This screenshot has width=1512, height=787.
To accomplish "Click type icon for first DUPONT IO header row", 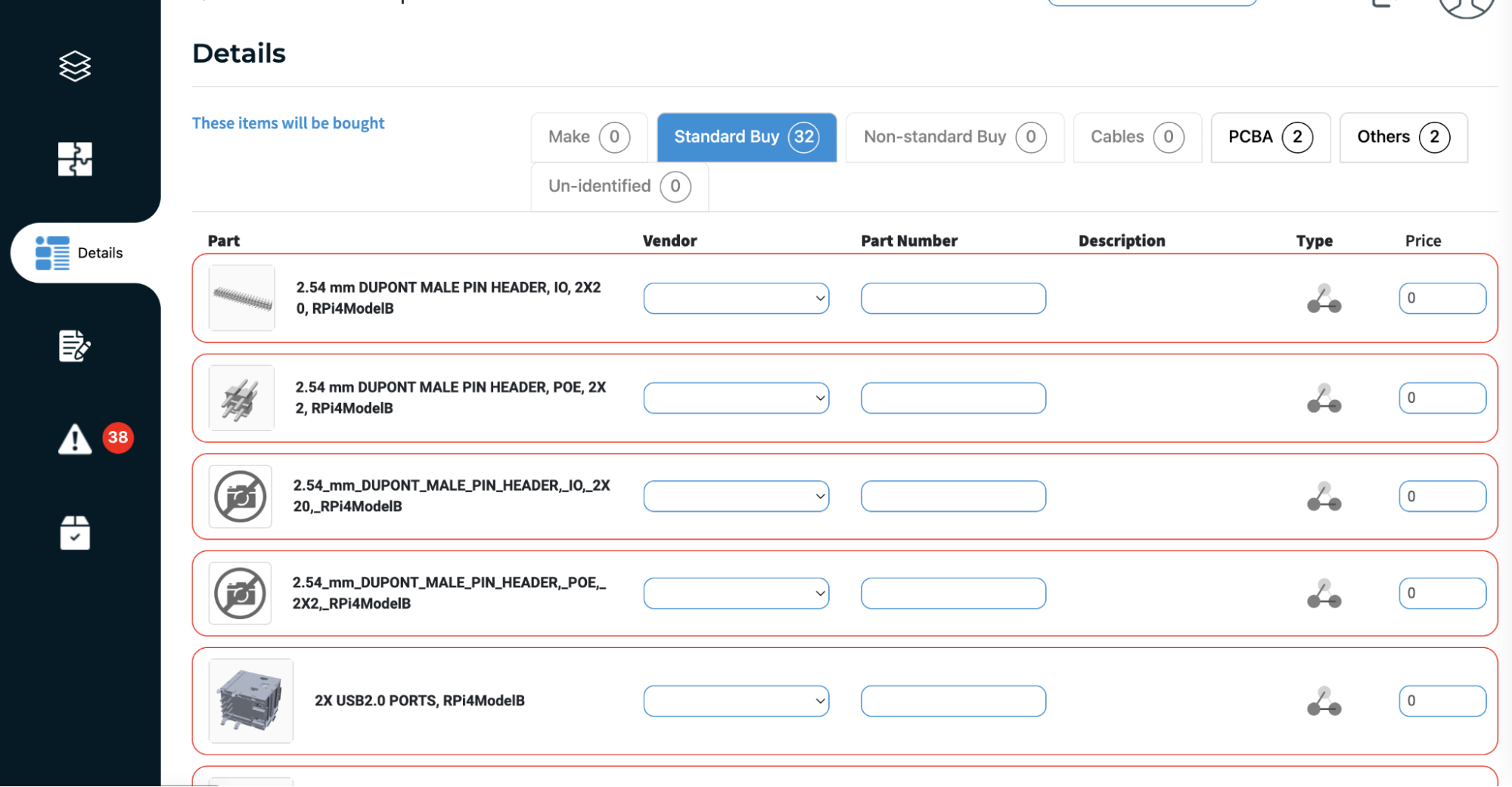I will coord(1324,298).
